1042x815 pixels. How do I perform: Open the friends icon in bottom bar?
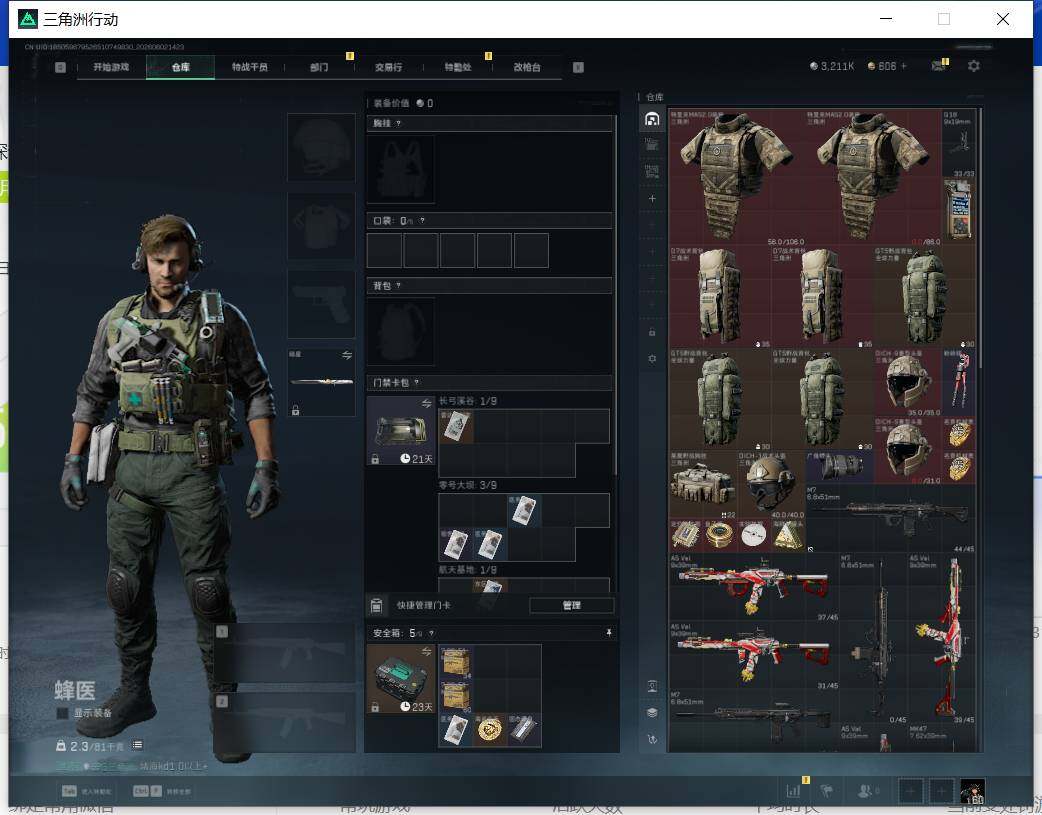(865, 791)
